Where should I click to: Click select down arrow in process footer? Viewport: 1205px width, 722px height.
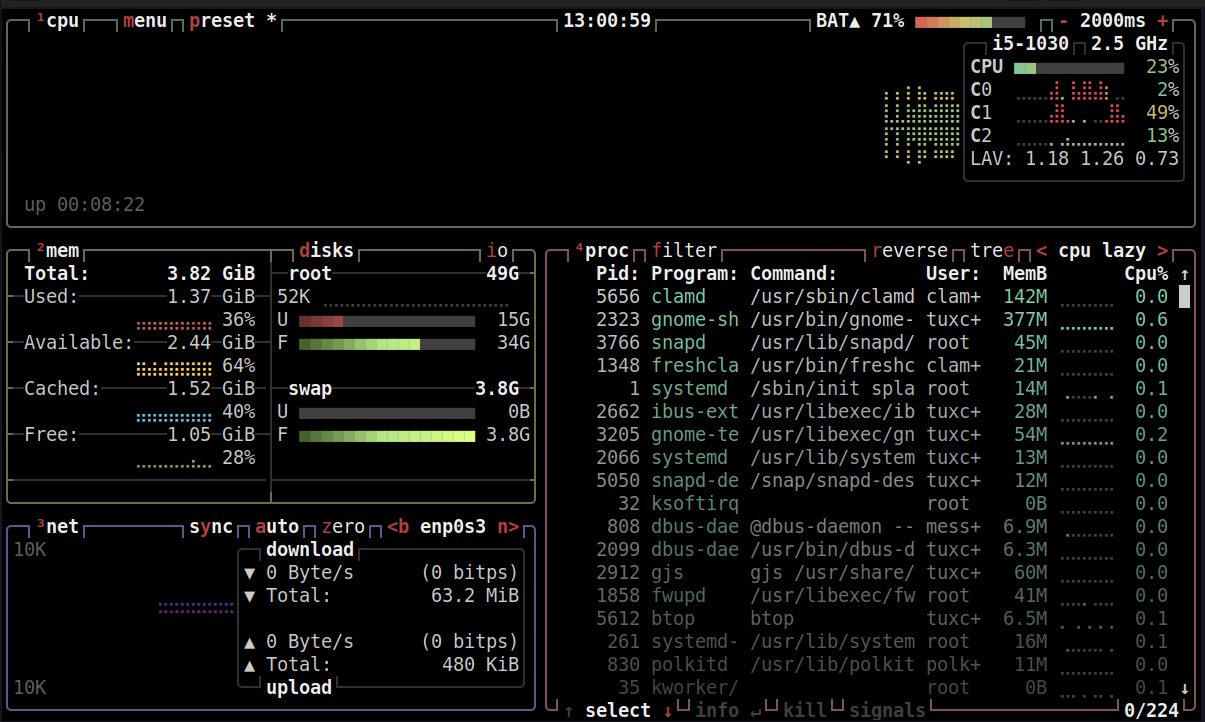click(668, 710)
